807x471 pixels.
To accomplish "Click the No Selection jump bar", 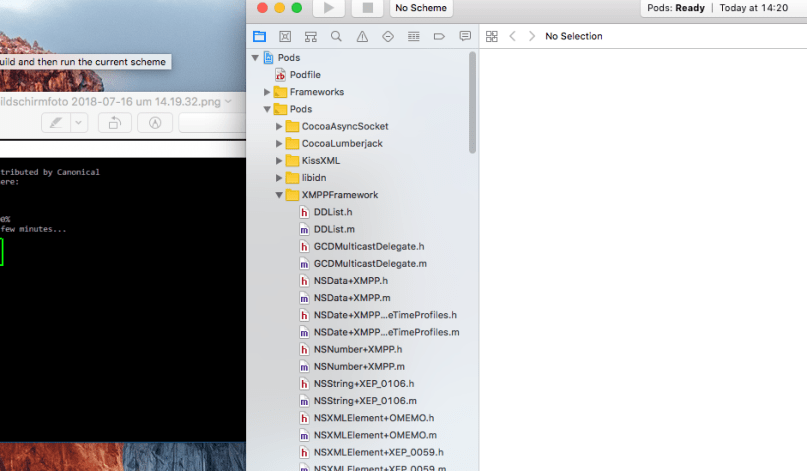I will 573,36.
